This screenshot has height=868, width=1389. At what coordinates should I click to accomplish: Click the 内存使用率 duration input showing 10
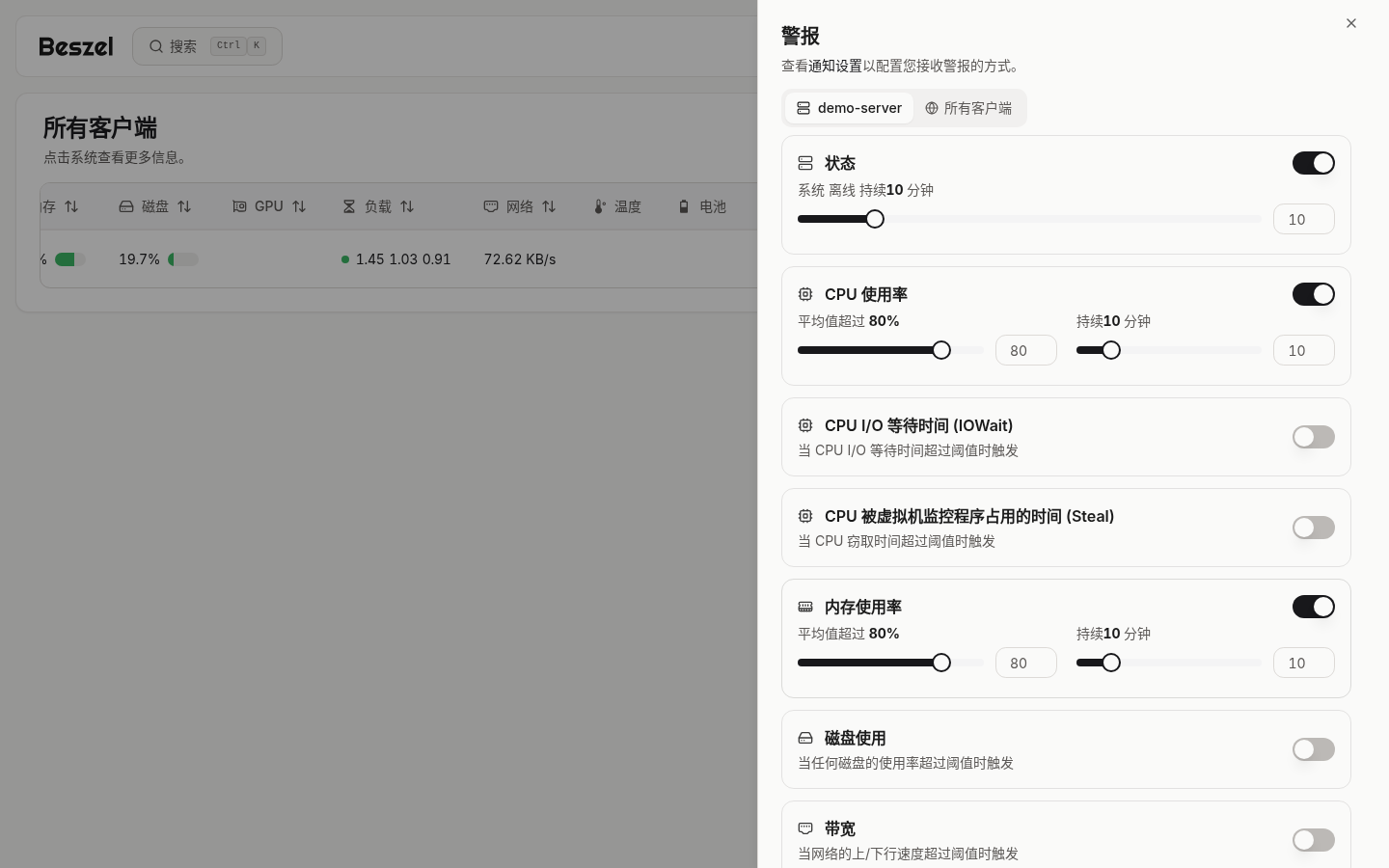point(1304,663)
